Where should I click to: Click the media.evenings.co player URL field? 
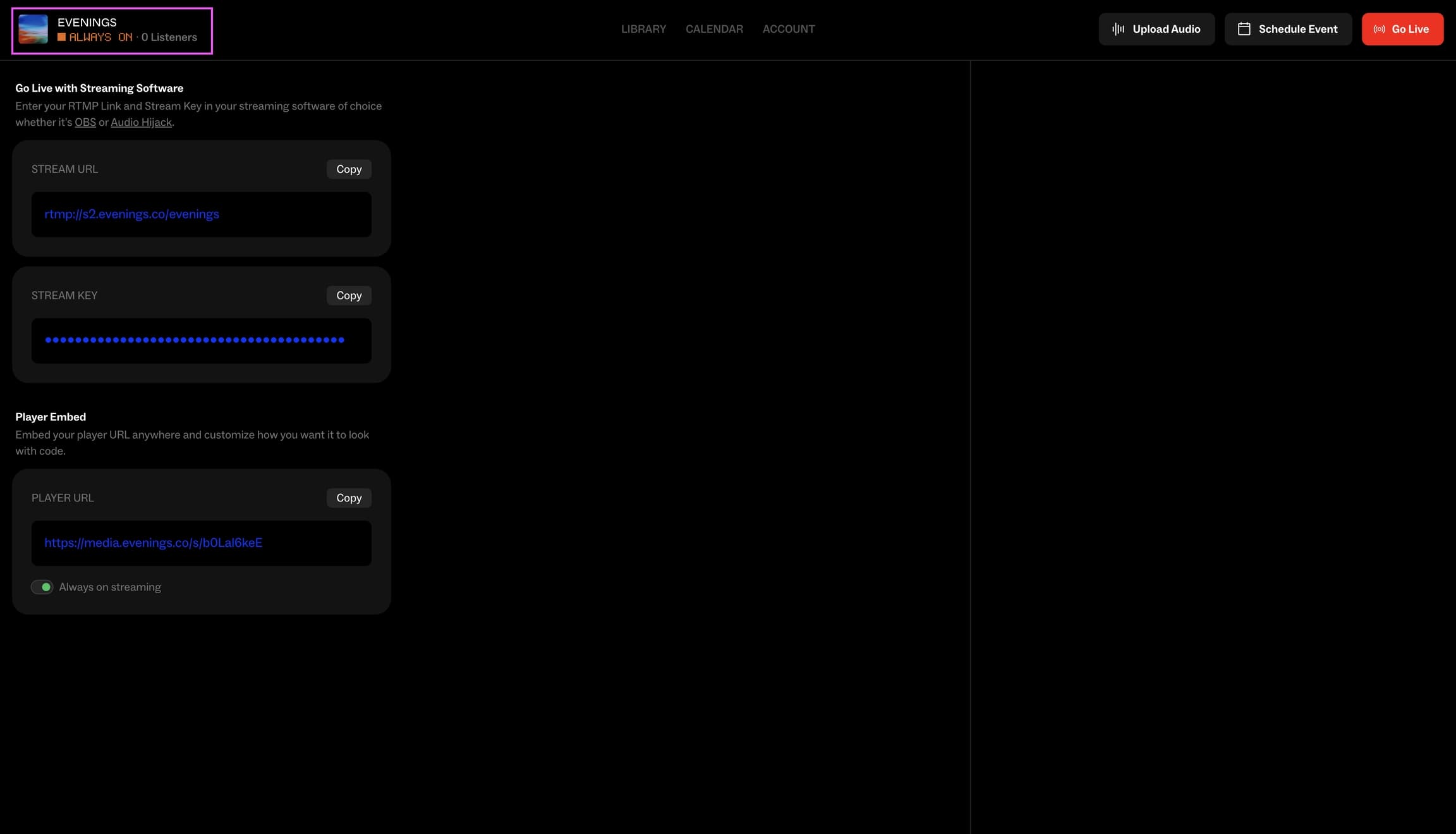202,543
